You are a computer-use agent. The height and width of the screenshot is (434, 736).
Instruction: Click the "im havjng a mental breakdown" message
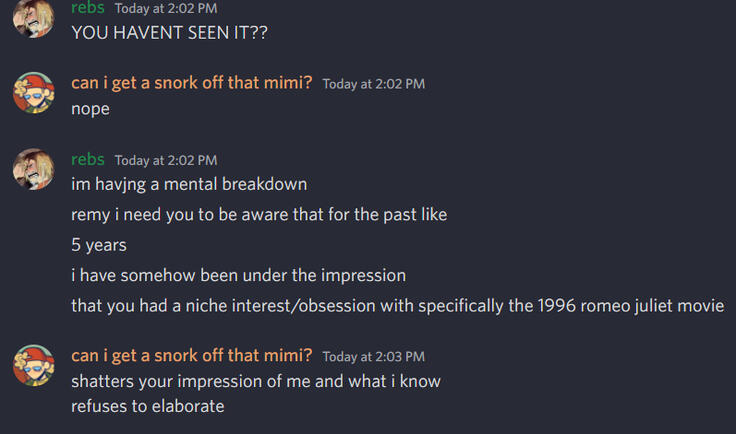click(x=189, y=184)
